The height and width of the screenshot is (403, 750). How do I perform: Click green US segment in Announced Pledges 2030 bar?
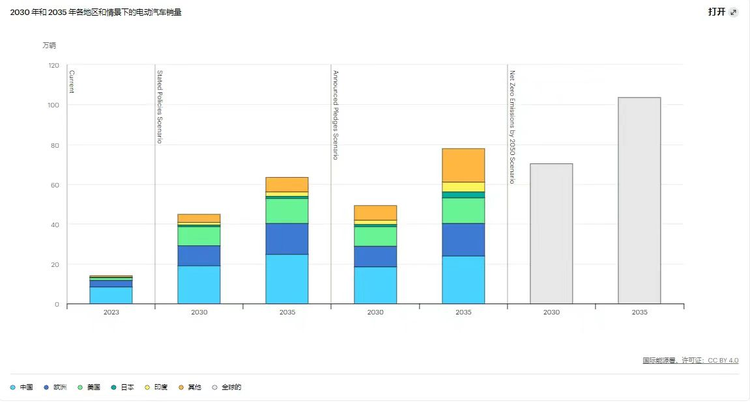click(x=375, y=235)
